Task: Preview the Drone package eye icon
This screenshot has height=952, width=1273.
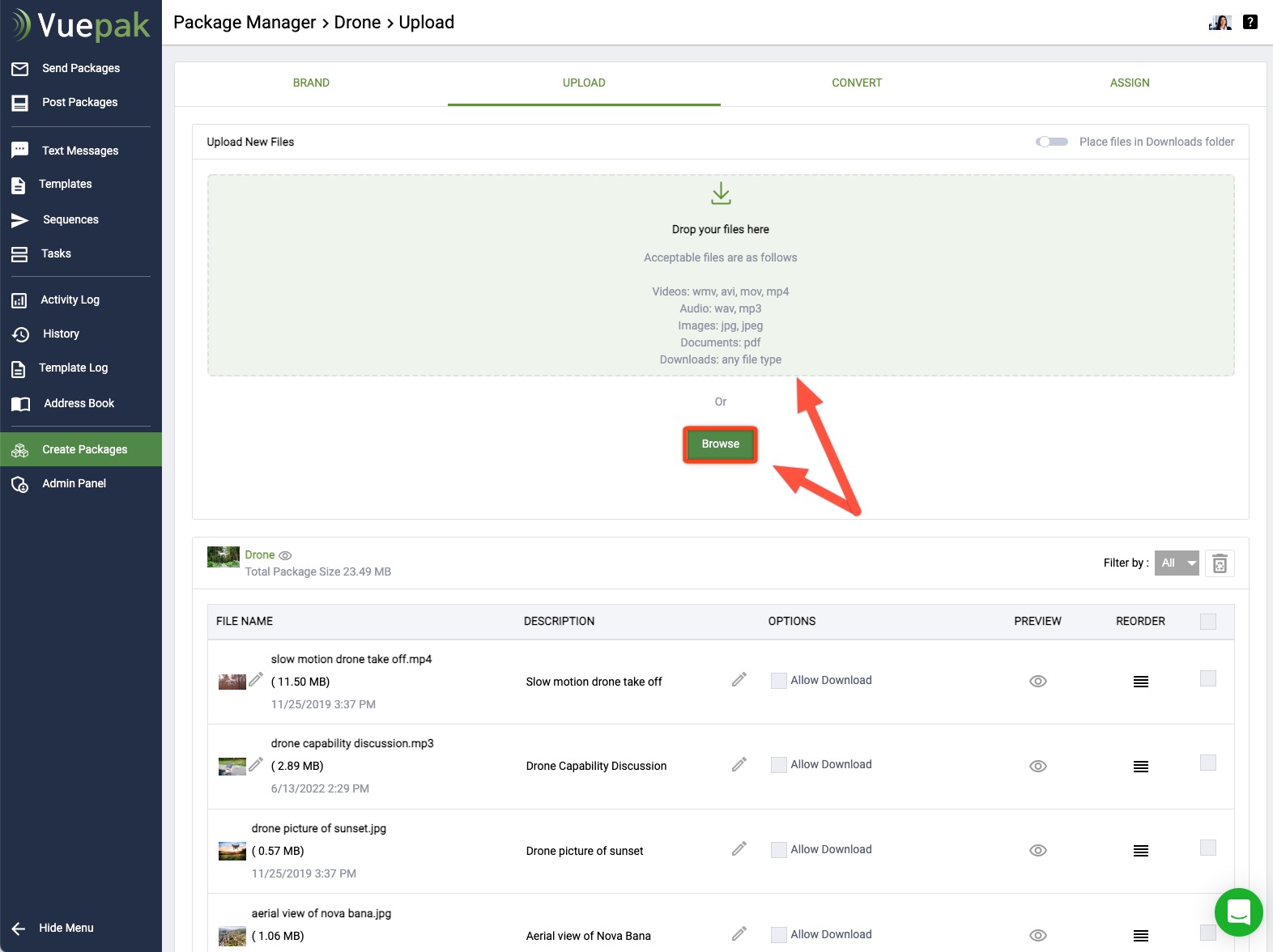Action: (285, 555)
